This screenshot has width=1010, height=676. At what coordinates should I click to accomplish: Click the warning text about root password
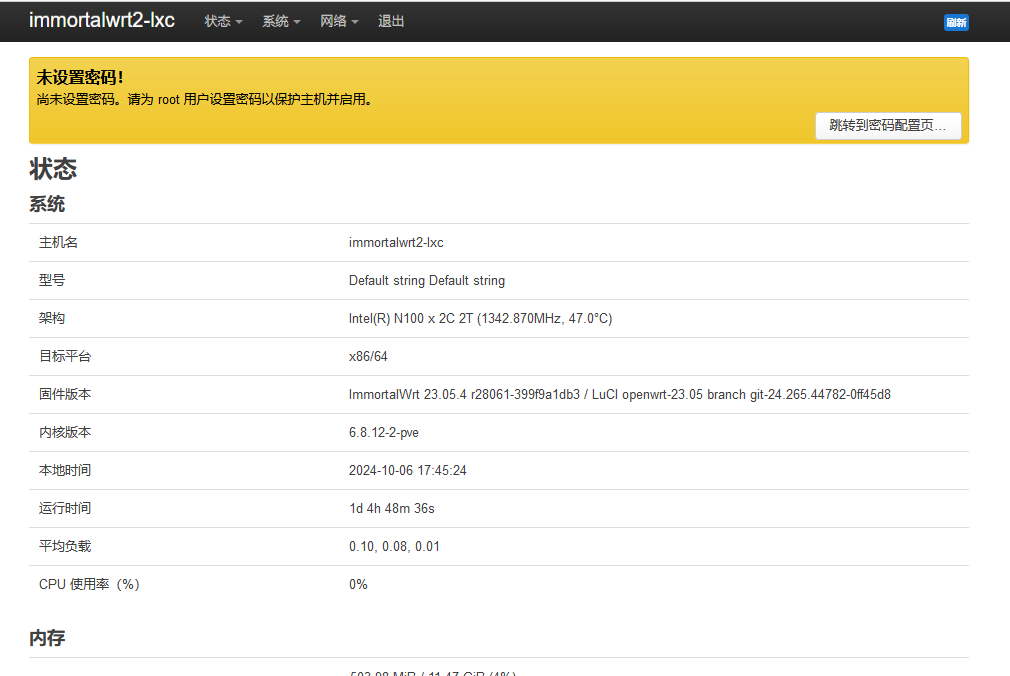coord(205,99)
